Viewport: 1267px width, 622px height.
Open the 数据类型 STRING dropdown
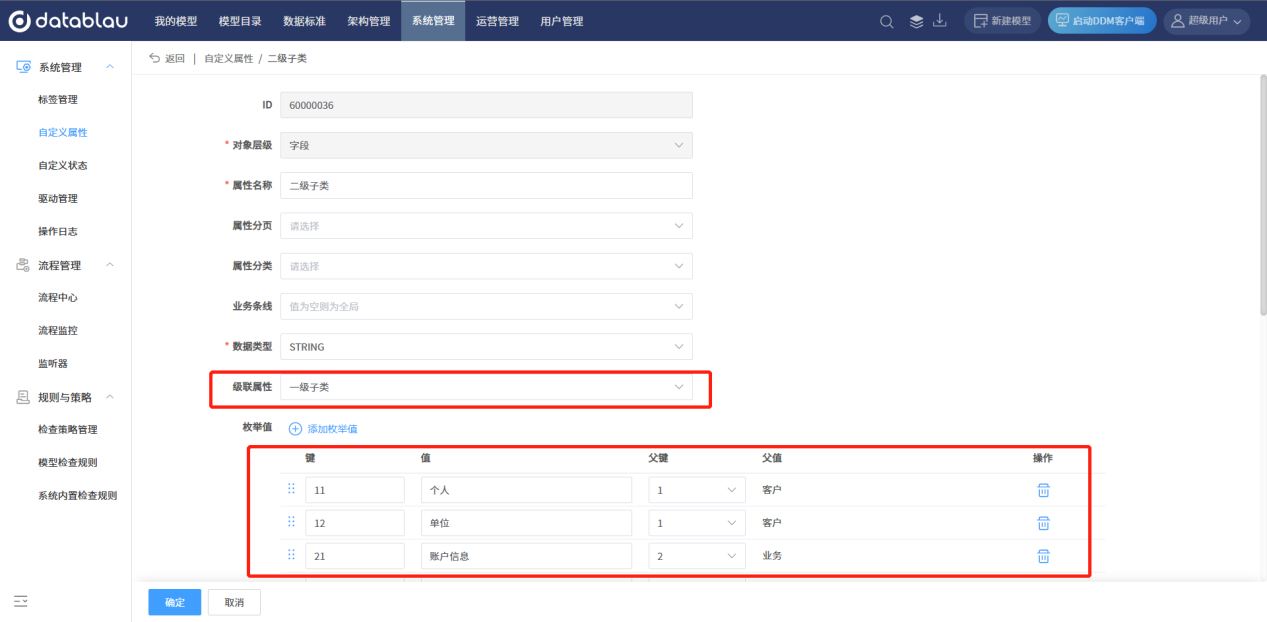point(486,347)
